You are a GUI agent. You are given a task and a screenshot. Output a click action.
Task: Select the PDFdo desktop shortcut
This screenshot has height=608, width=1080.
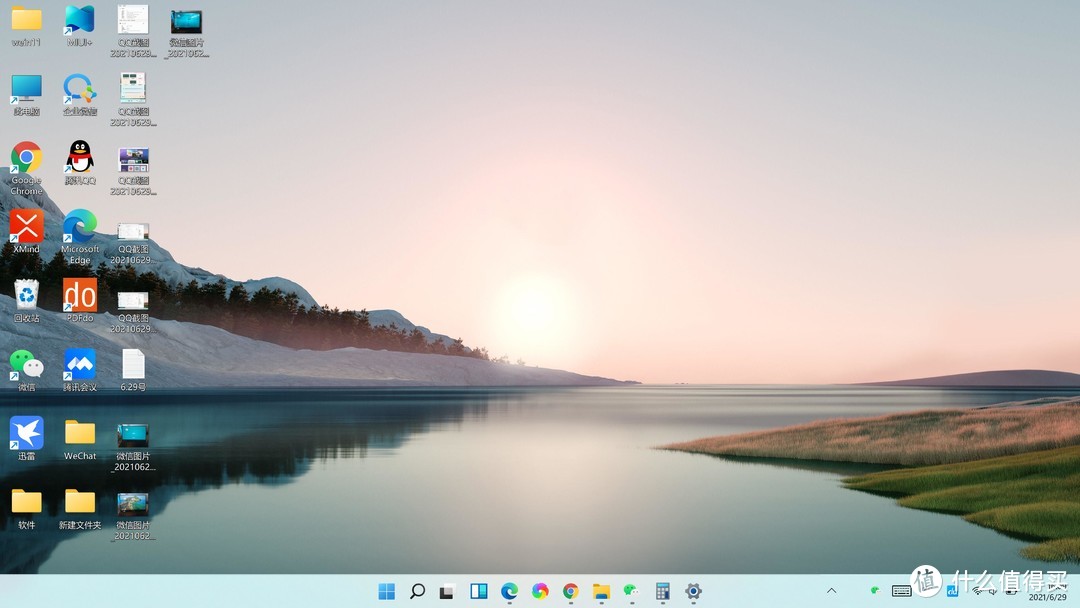(x=80, y=297)
